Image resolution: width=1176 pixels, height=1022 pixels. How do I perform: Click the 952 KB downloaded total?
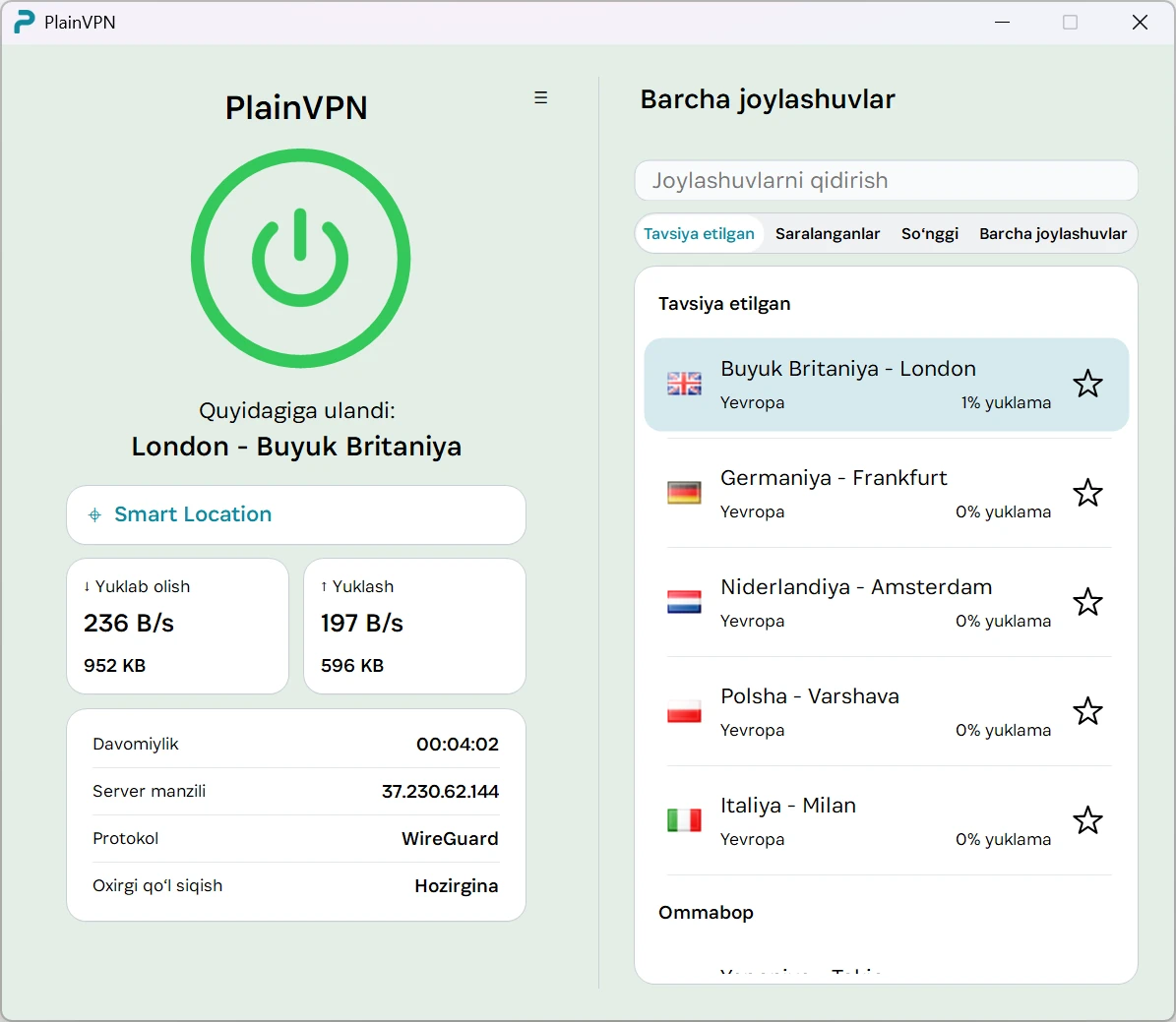115,666
